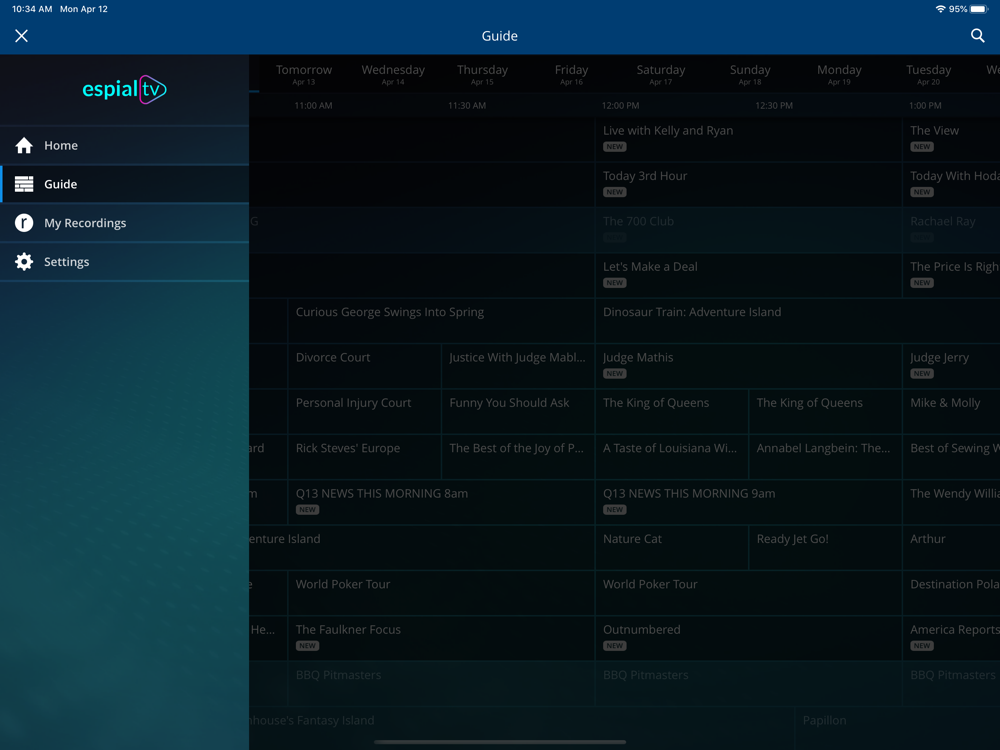The width and height of the screenshot is (1000, 750).
Task: Select BBQ Pitmasters at 12:00 PM
Action: 749,683
